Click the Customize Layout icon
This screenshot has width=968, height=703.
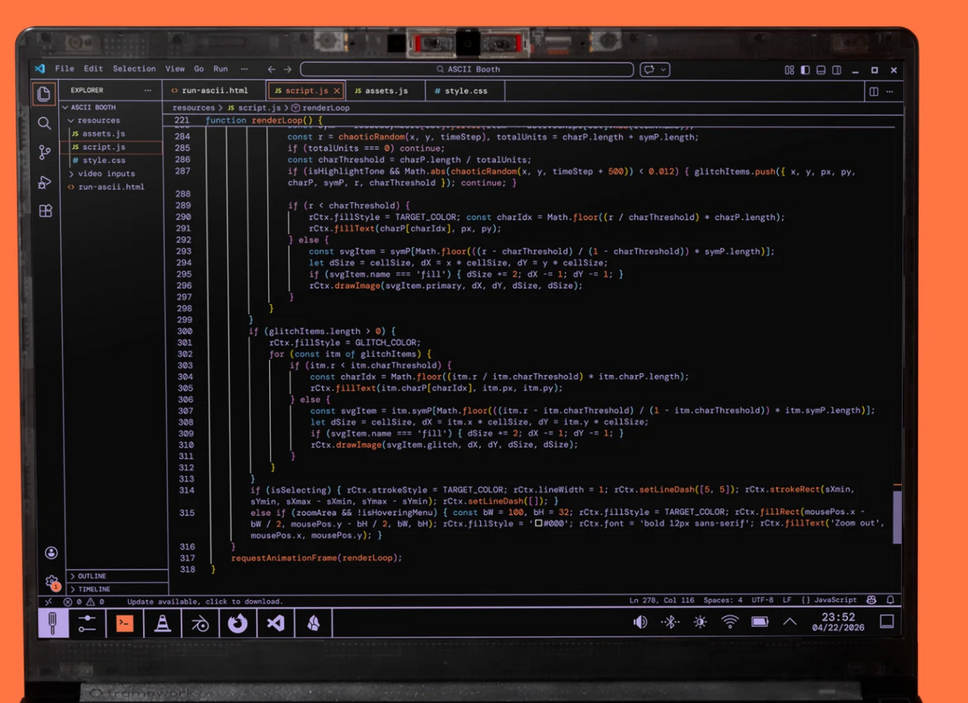pyautogui.click(x=789, y=70)
